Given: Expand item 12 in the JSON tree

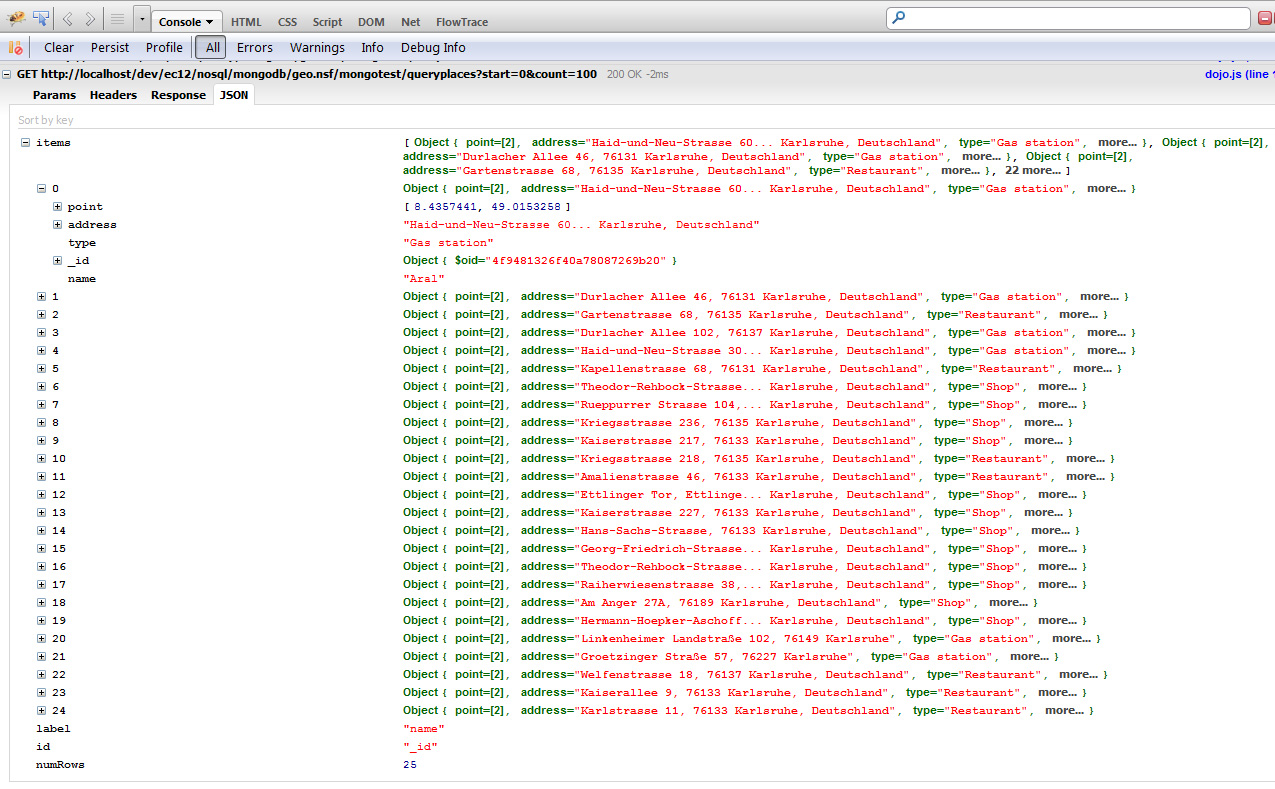Looking at the screenshot, I should [x=42, y=495].
